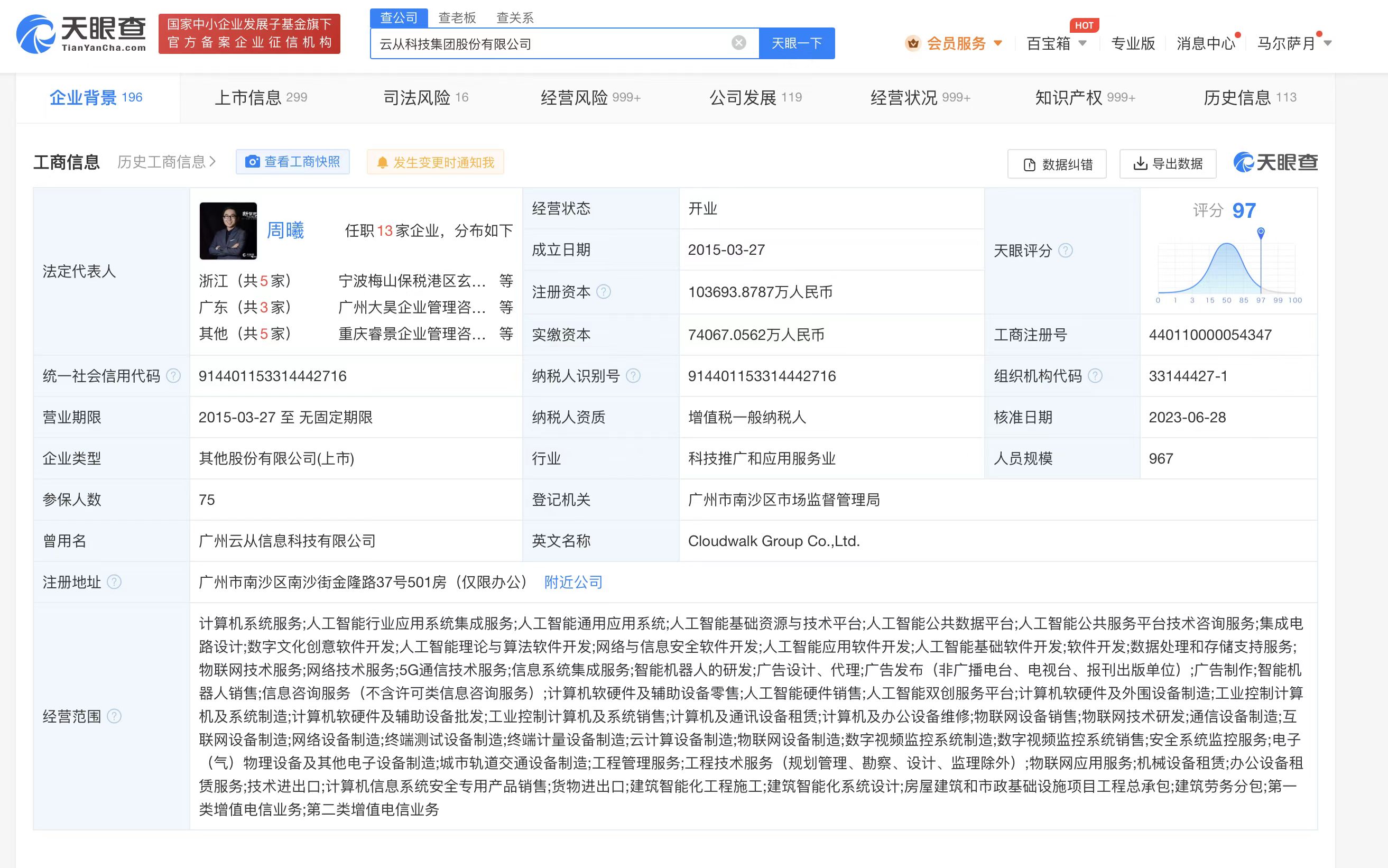Click credit code value in 统一社会信用代码 row
This screenshot has width=1388, height=868.
(273, 376)
